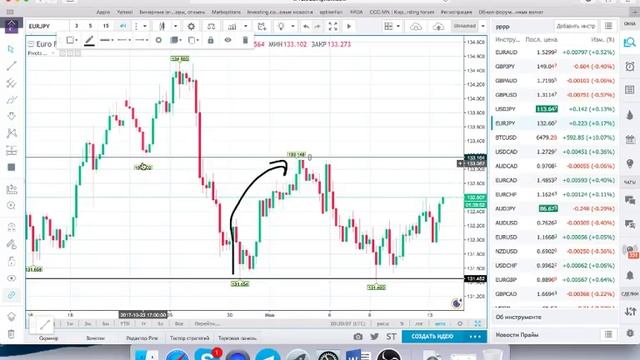Select the 5 minute timeframe
640x360 pixels.
(90, 26)
